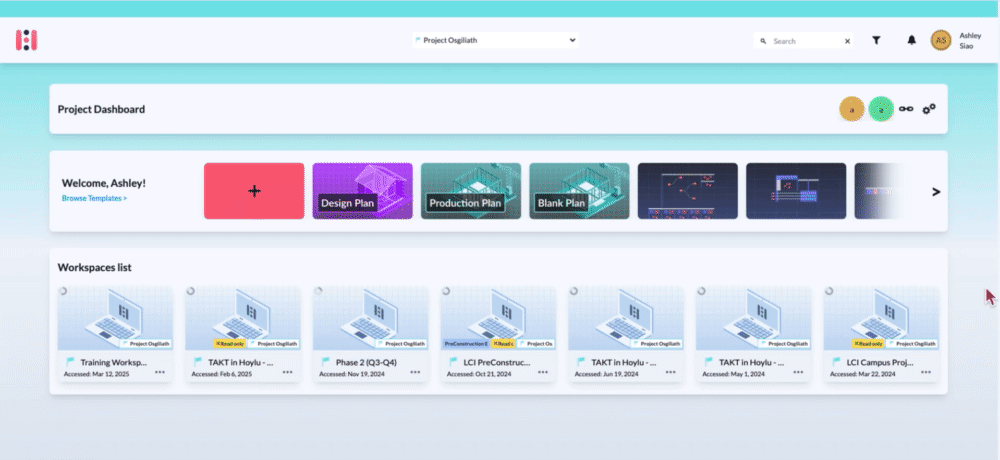Open project settings gears icon
Screen dimensions: 1000x460
click(x=929, y=108)
